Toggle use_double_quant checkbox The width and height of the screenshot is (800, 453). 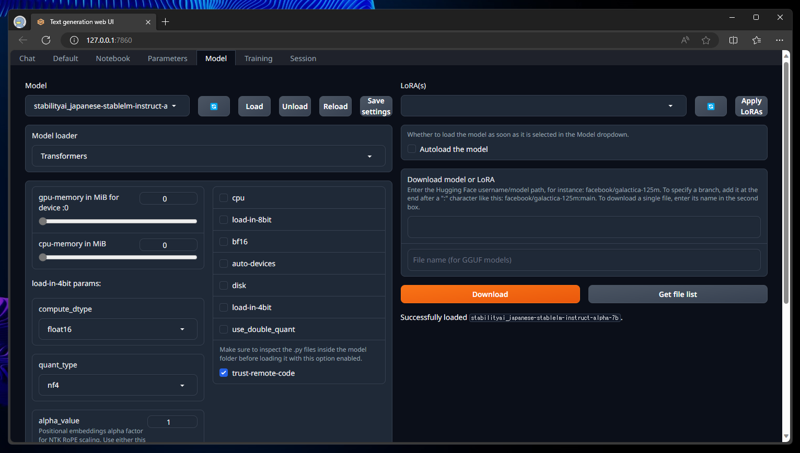tap(223, 329)
